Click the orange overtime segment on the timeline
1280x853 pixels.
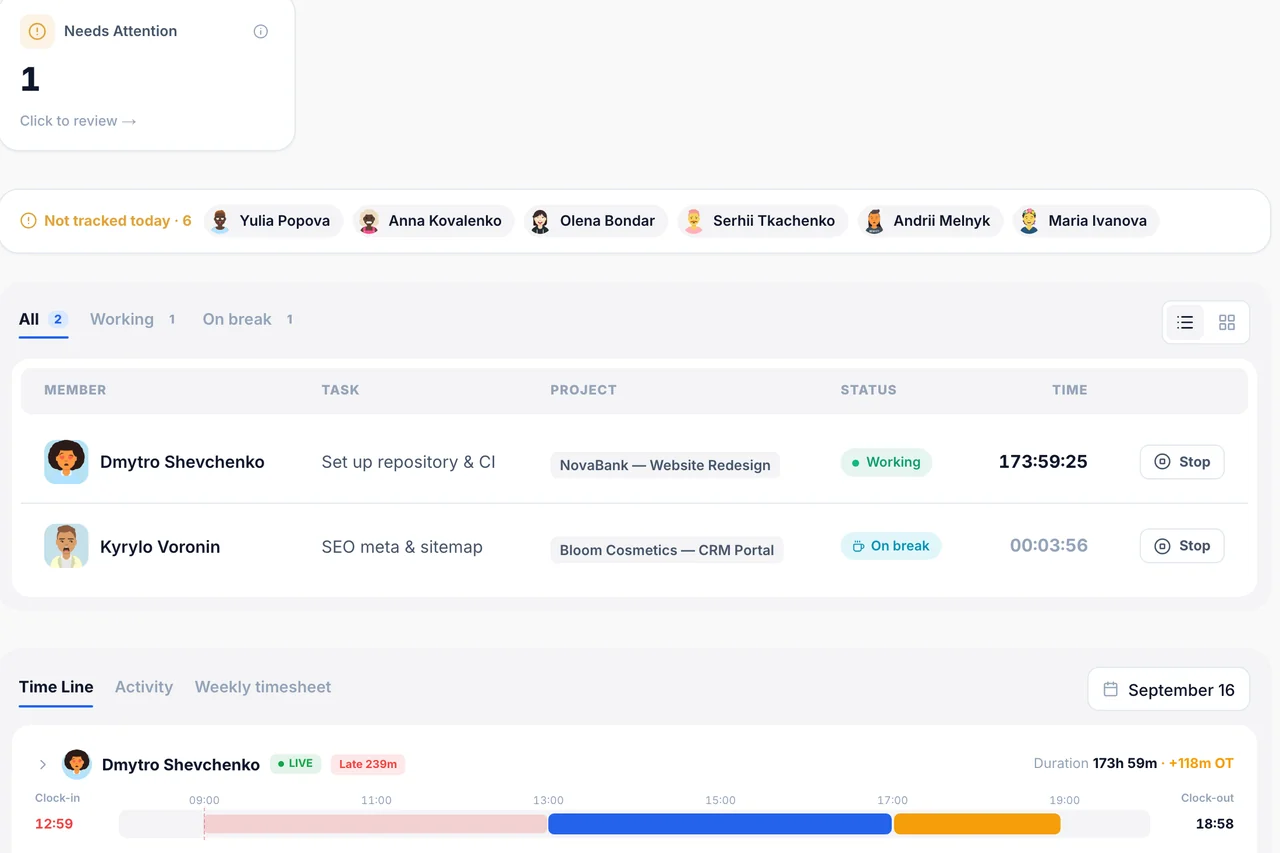pyautogui.click(x=977, y=824)
